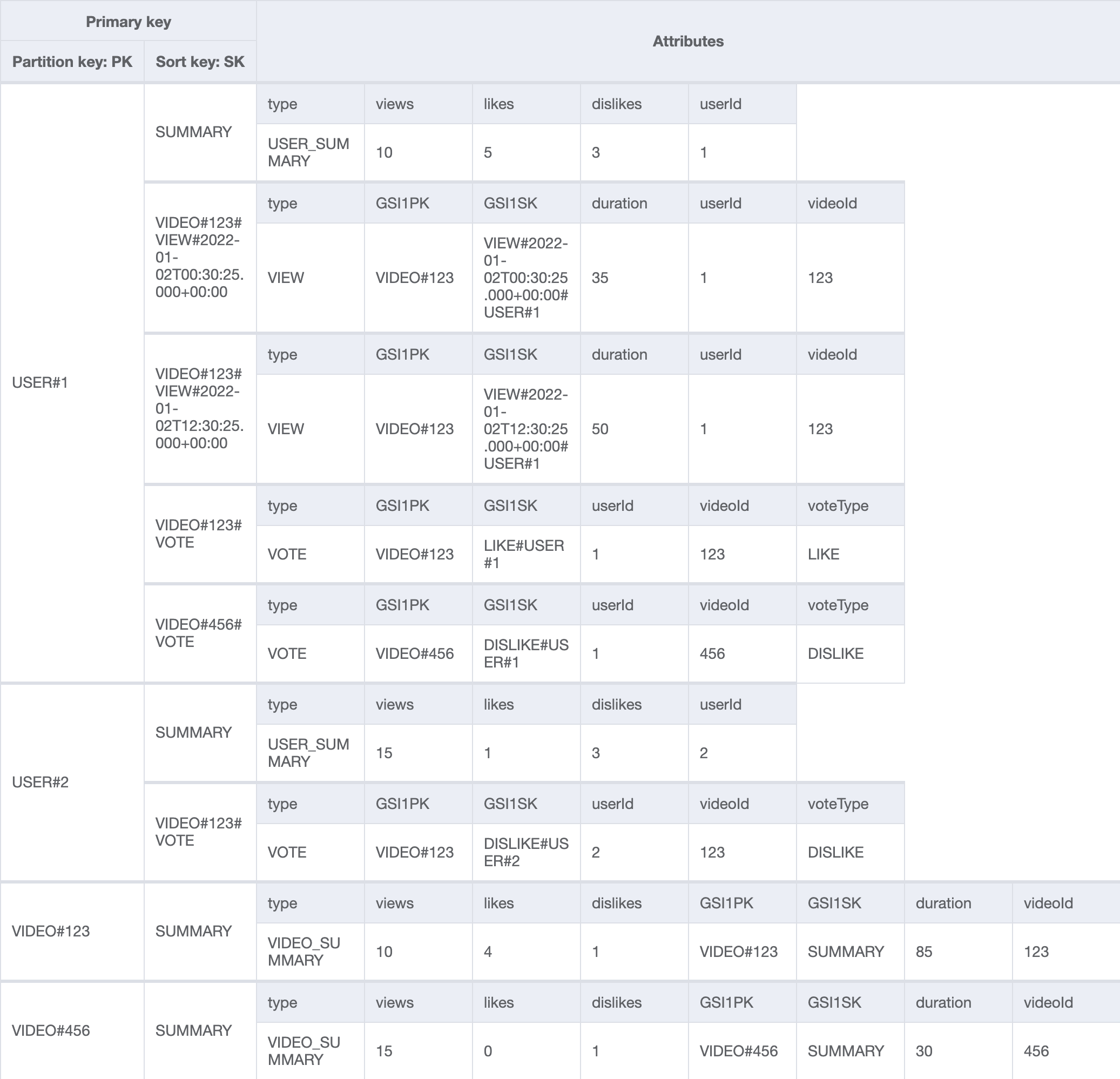Select the DISLIKE voteType in USER#2 vote
The image size is (1120, 1079).
[851, 852]
